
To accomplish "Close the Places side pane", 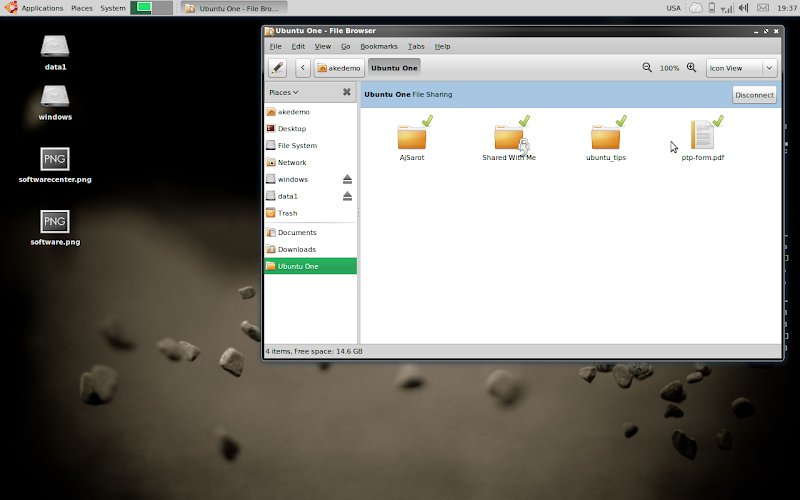I will [346, 92].
